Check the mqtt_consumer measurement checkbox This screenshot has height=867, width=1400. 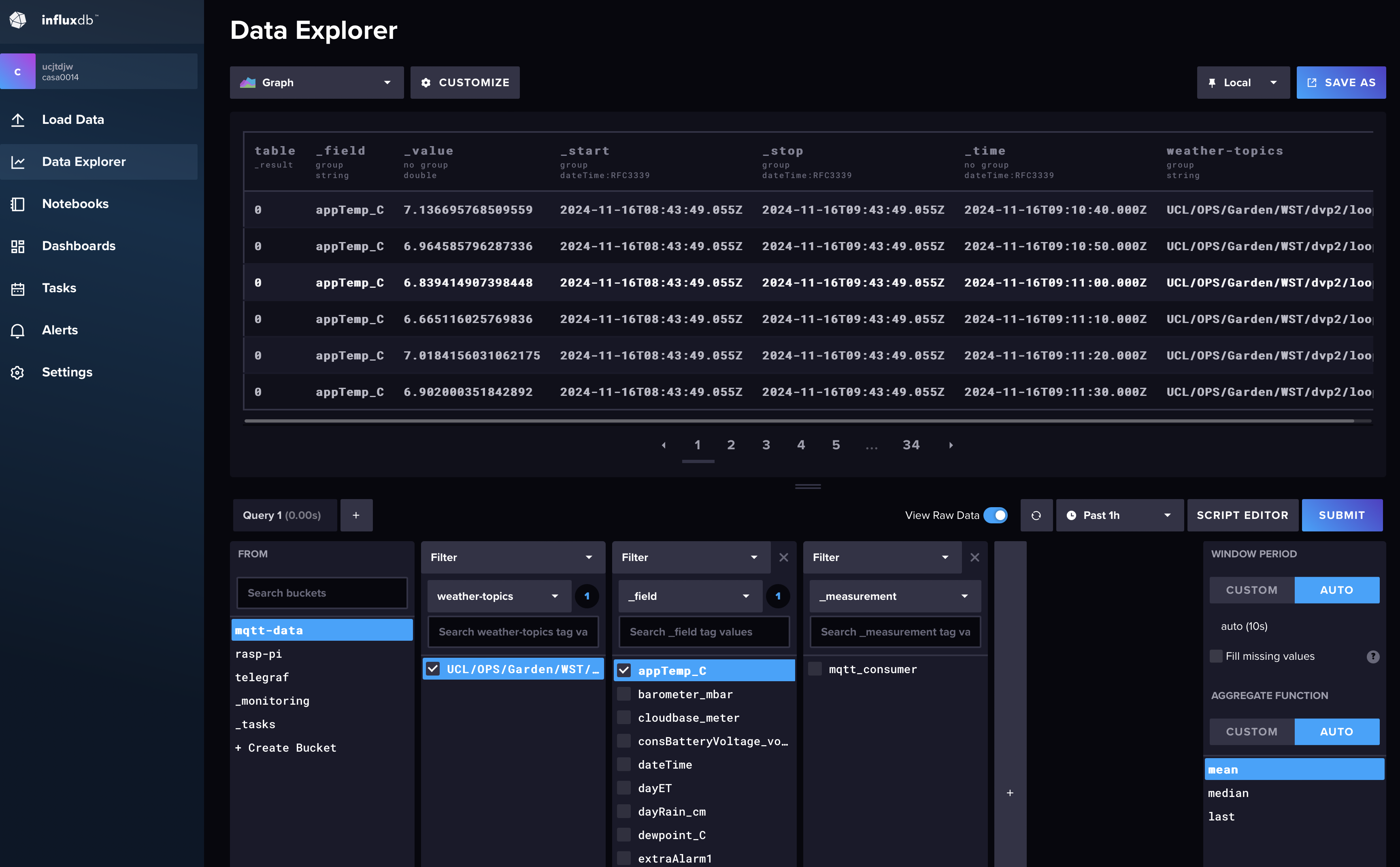point(817,669)
